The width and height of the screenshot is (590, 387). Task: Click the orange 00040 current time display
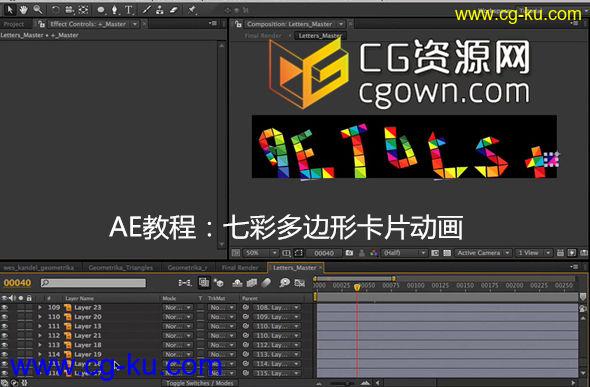(17, 283)
